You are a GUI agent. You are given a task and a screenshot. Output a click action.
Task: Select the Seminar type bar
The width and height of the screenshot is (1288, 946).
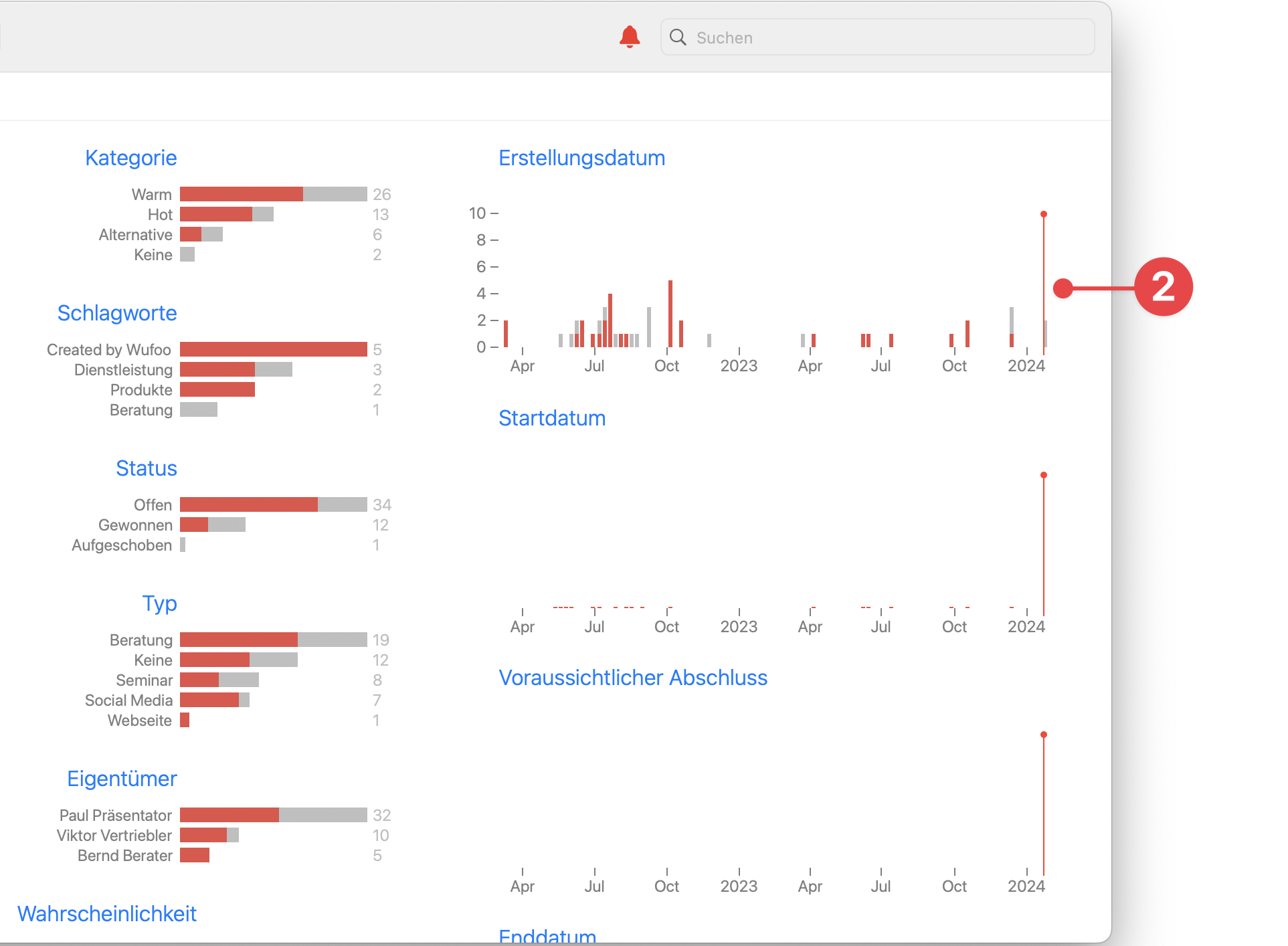point(219,680)
